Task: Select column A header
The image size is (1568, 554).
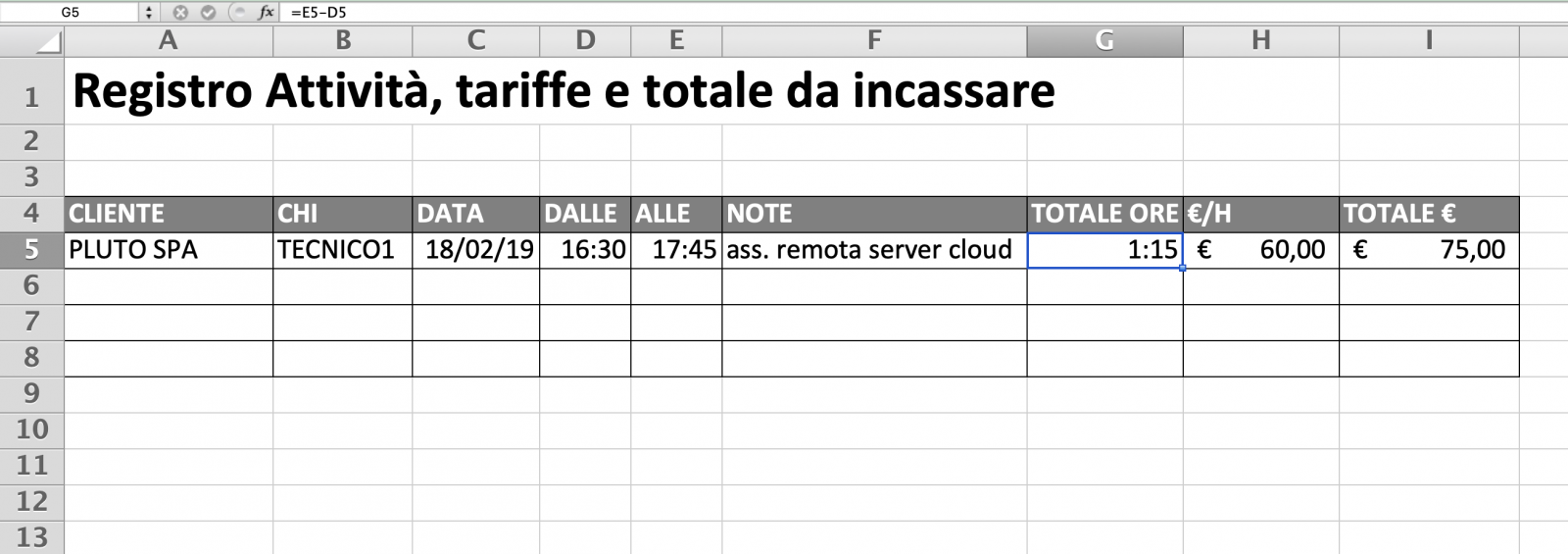Action: (x=169, y=41)
